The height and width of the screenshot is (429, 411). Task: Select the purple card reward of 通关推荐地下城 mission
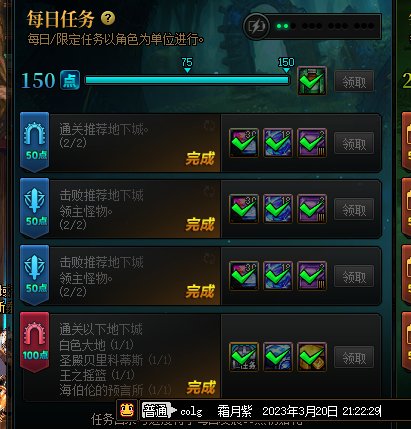(312, 143)
